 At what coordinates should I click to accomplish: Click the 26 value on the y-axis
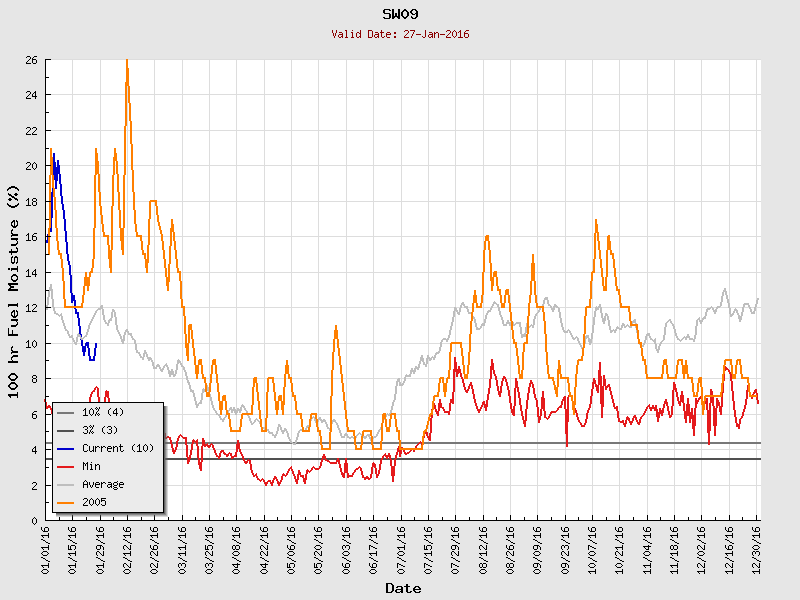tap(32, 60)
